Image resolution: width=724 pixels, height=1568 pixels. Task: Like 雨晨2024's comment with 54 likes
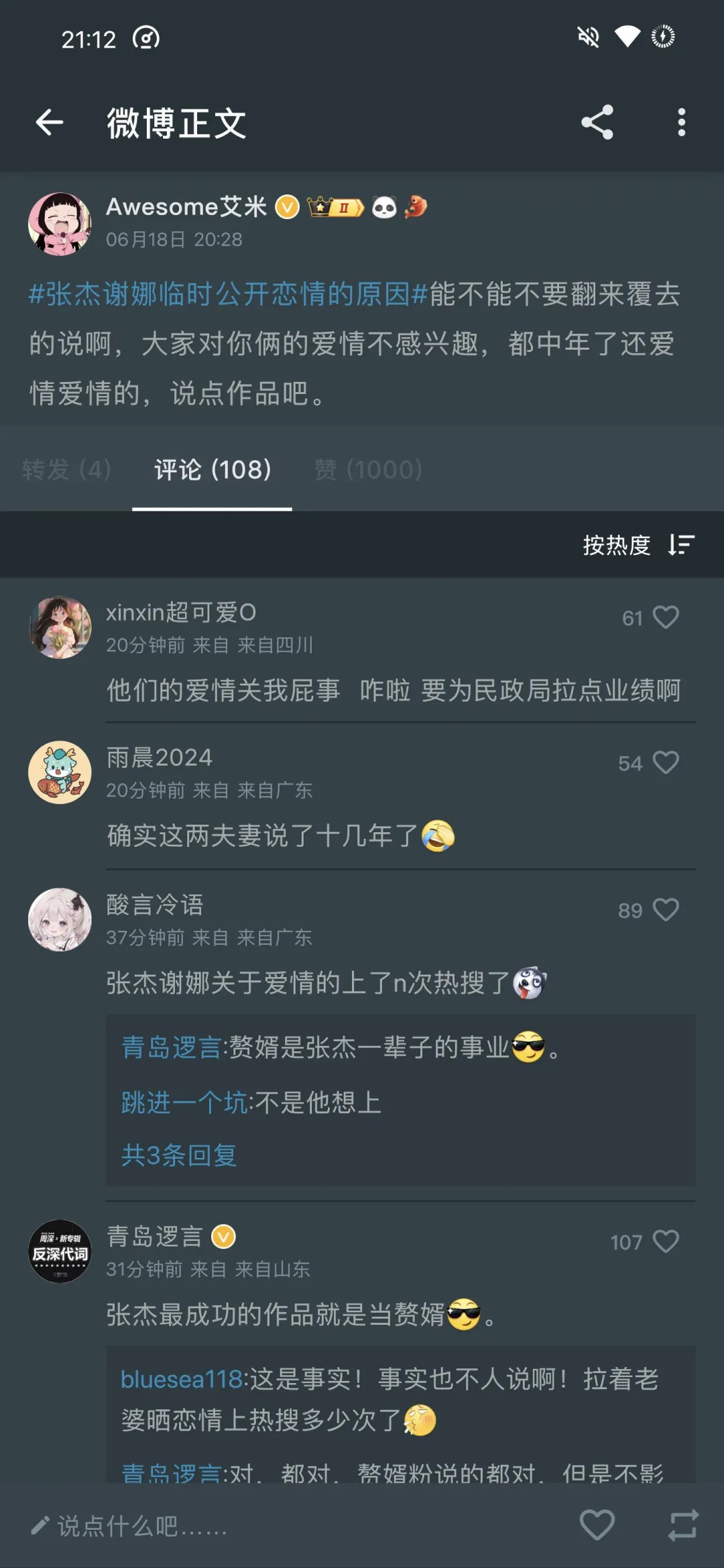tap(666, 763)
